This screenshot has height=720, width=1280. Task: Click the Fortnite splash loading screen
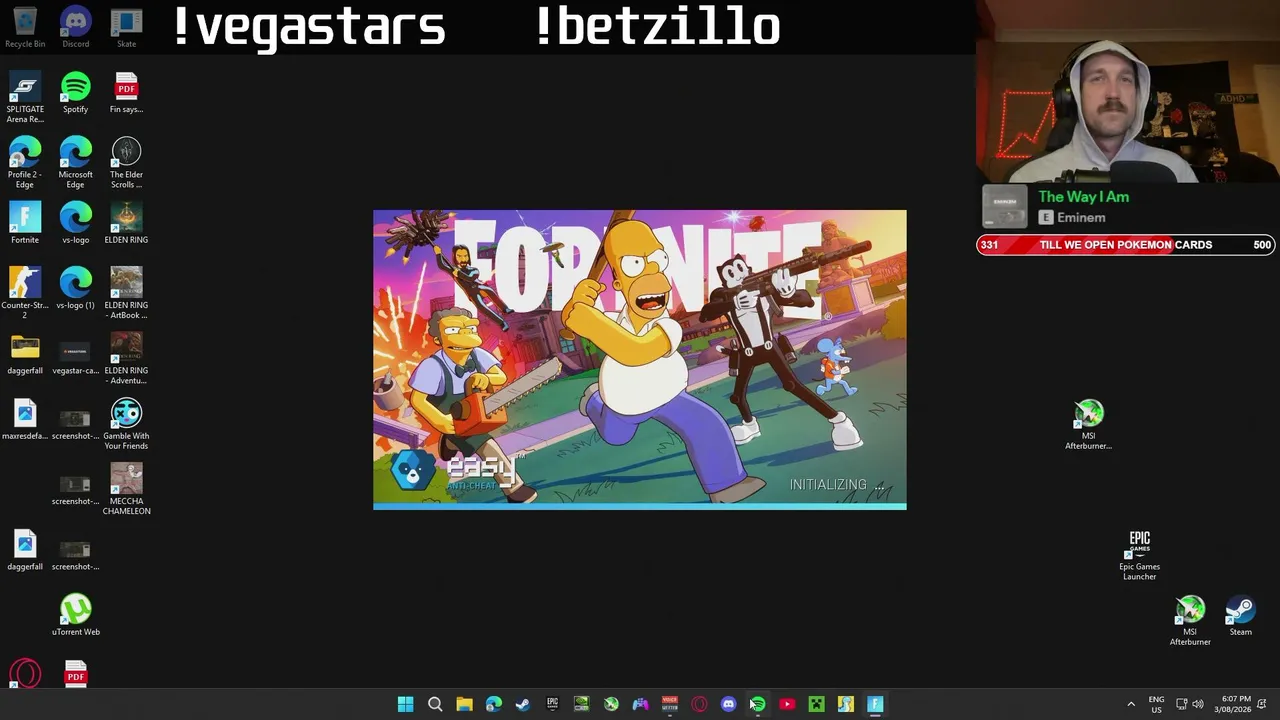pos(640,360)
